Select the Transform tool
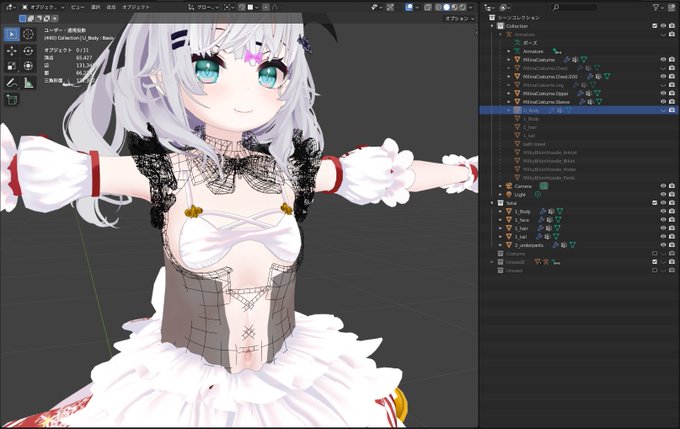This screenshot has height=429, width=680. [x=28, y=66]
